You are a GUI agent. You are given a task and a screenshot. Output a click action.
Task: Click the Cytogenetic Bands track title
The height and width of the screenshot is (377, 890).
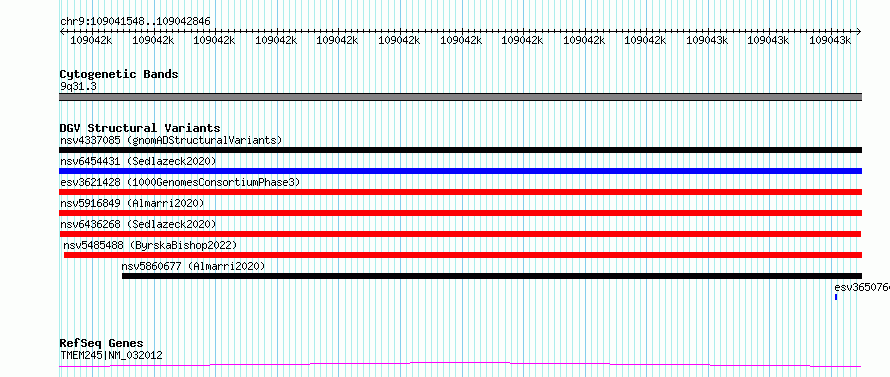coord(119,74)
